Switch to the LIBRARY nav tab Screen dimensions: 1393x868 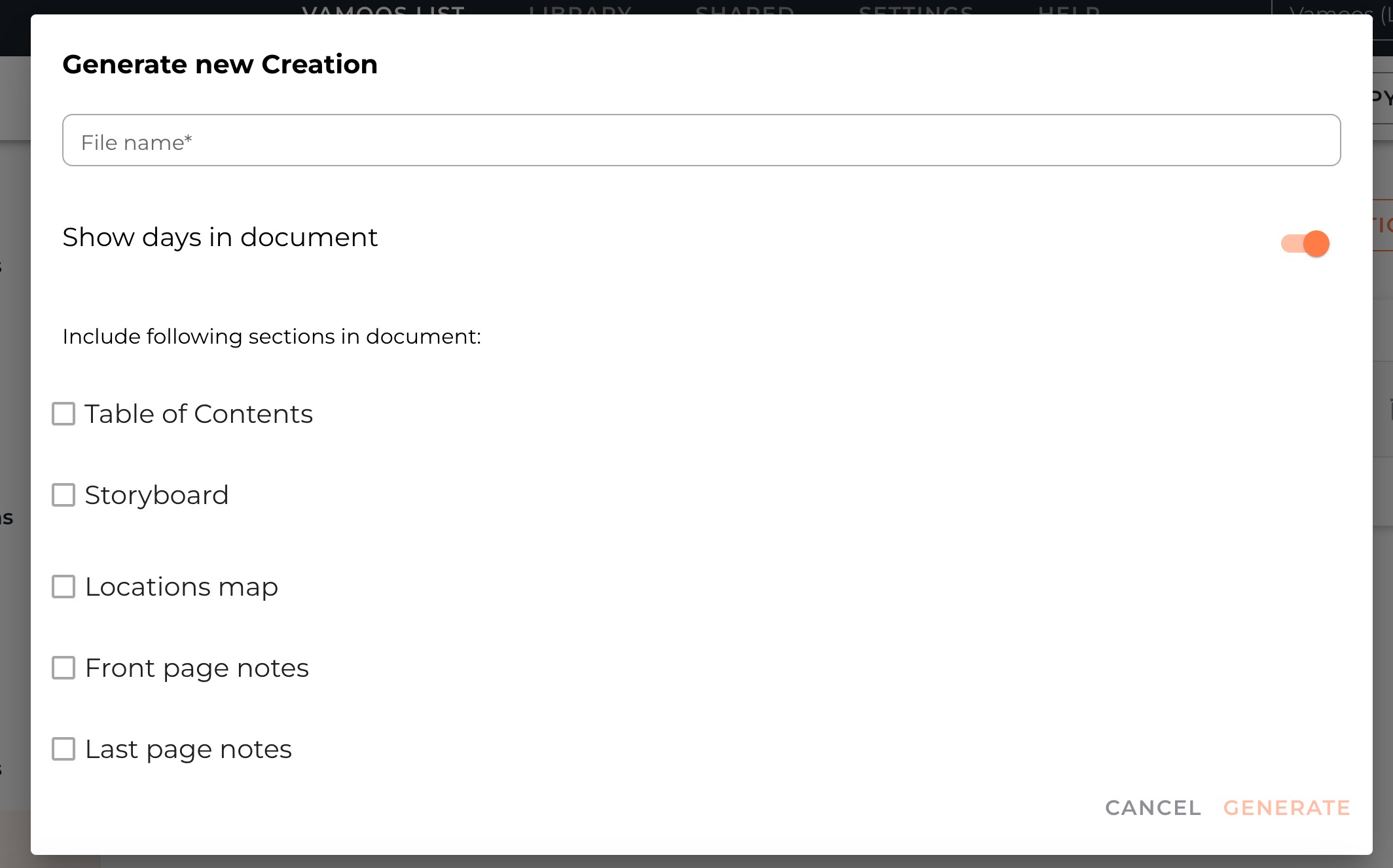point(580,9)
